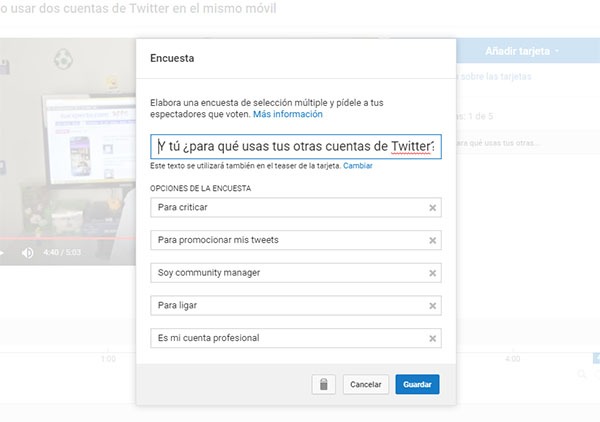Edit the poll question text field
This screenshot has width=600, height=422.
click(x=295, y=146)
